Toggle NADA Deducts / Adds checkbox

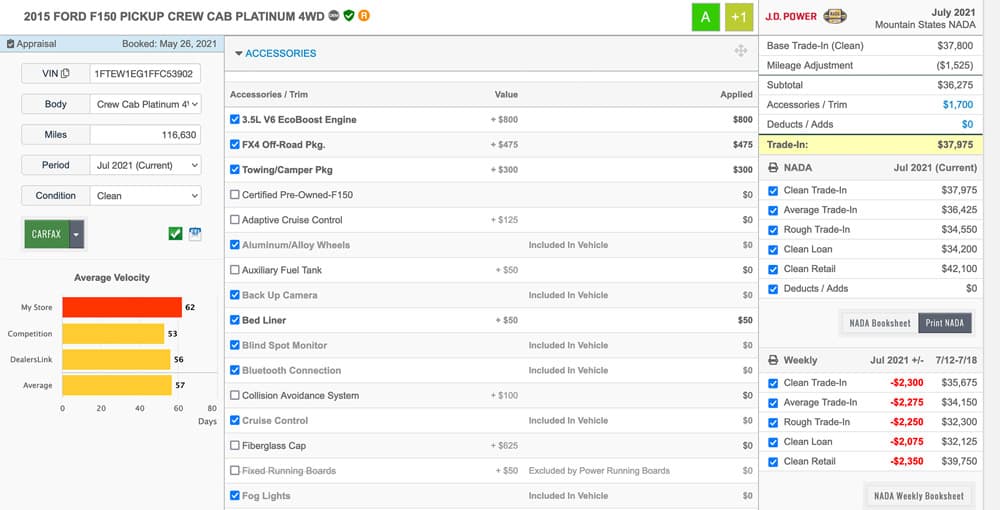(x=773, y=289)
